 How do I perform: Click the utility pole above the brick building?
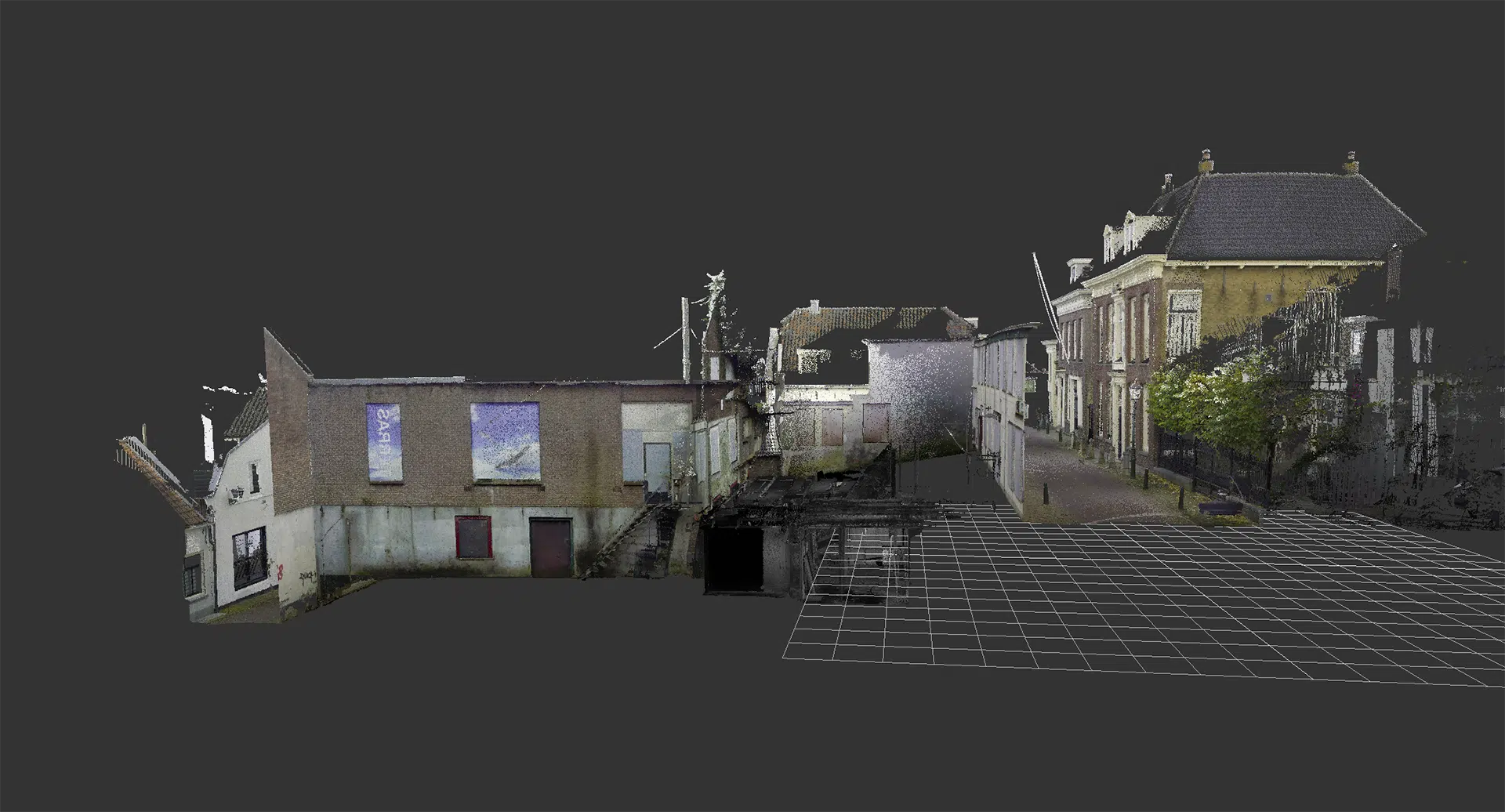click(685, 337)
